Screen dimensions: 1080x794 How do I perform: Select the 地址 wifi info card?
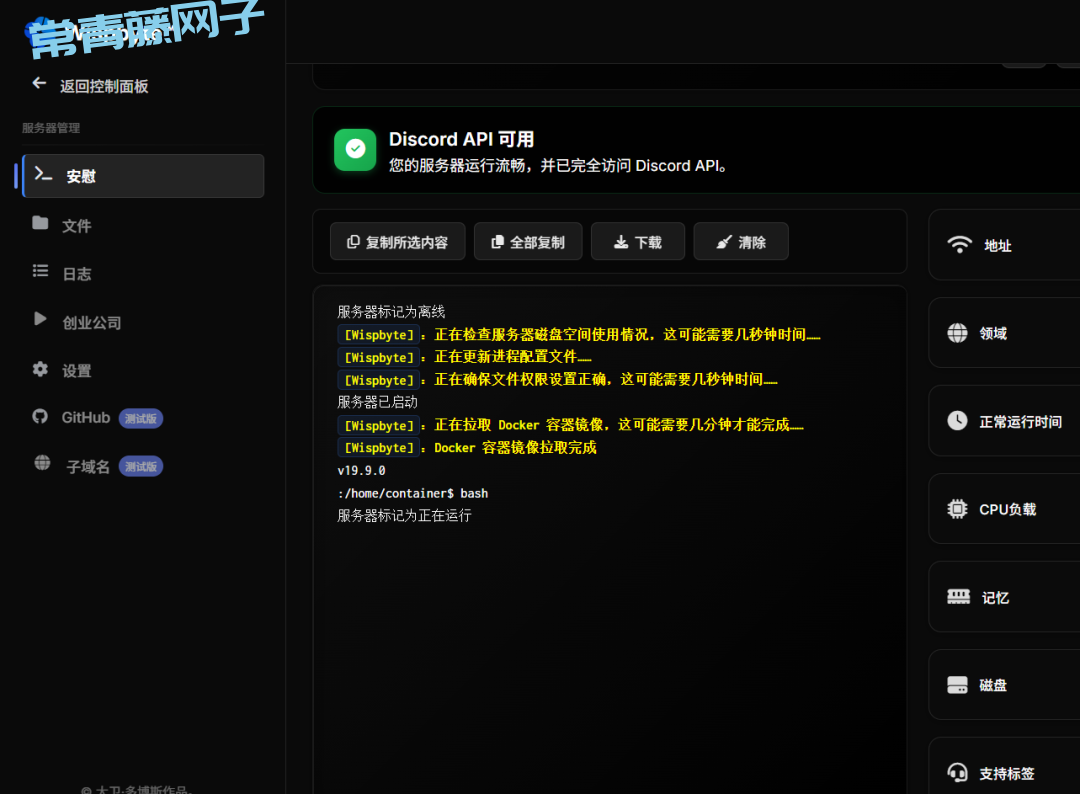[1005, 245]
